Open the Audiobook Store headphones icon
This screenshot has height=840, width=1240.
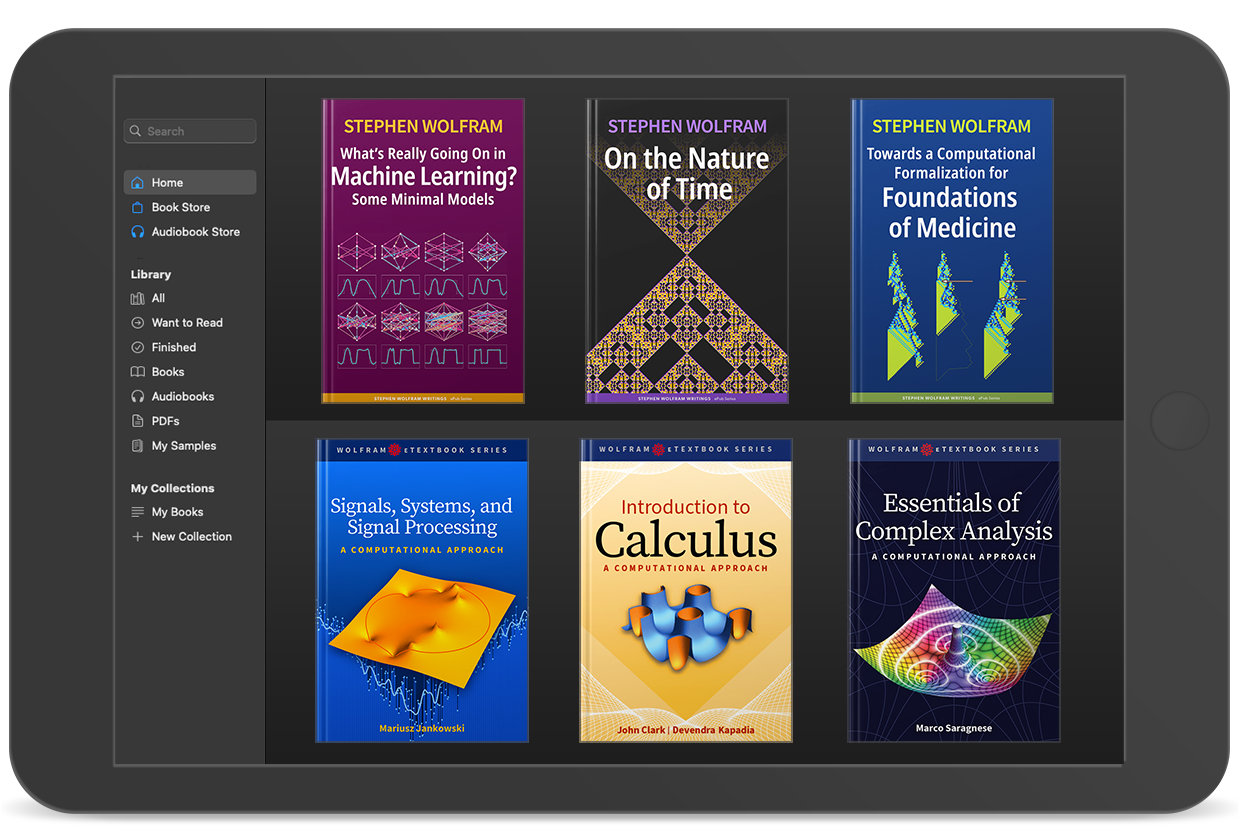pyautogui.click(x=138, y=231)
